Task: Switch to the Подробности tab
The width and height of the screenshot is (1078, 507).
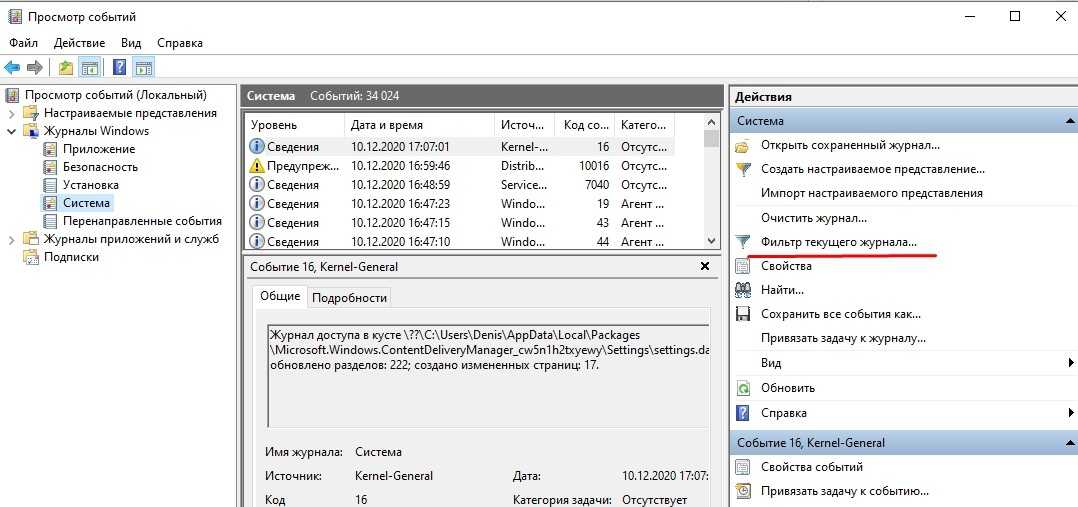Action: point(348,297)
